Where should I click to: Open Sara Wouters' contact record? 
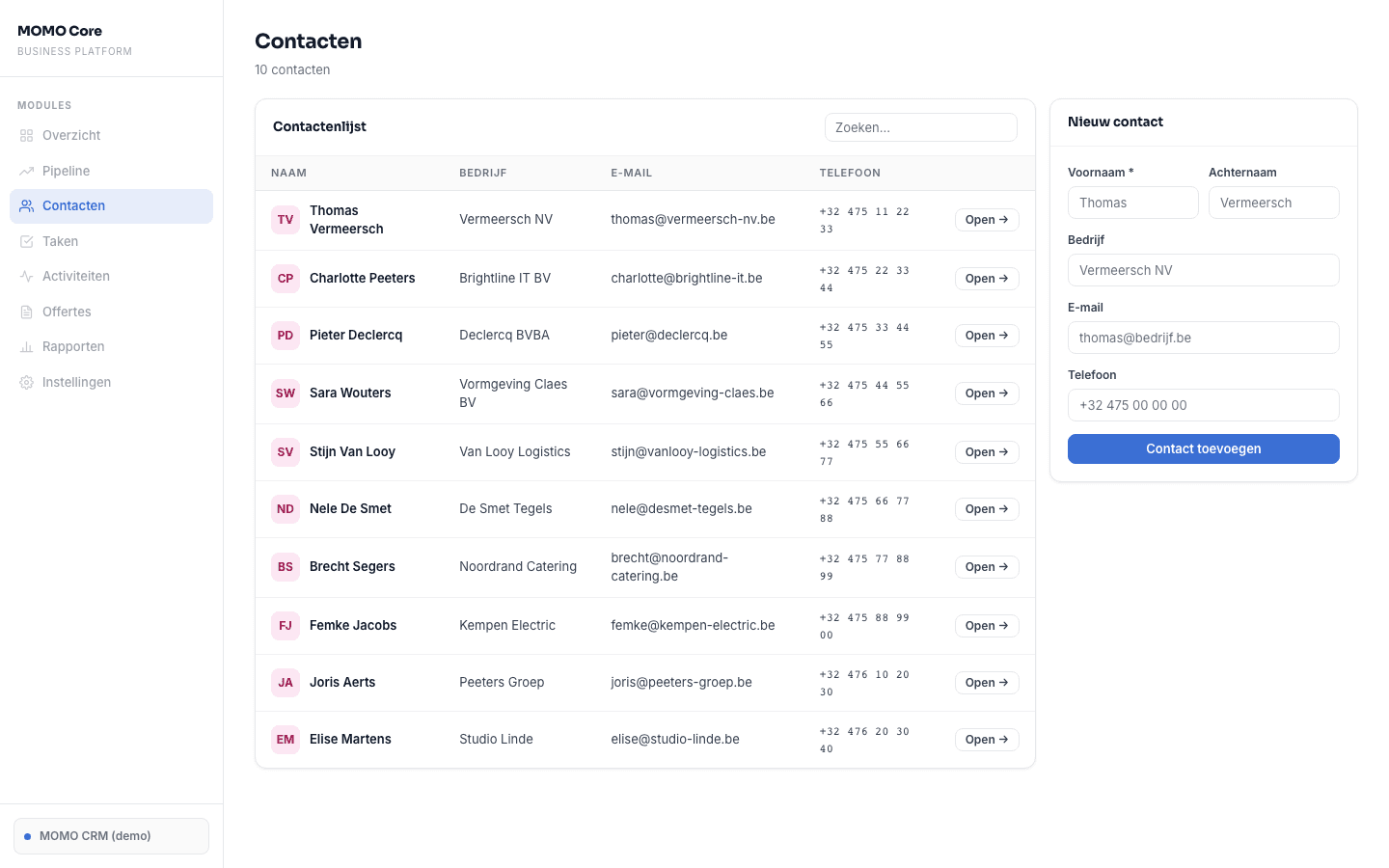pyautogui.click(x=986, y=393)
